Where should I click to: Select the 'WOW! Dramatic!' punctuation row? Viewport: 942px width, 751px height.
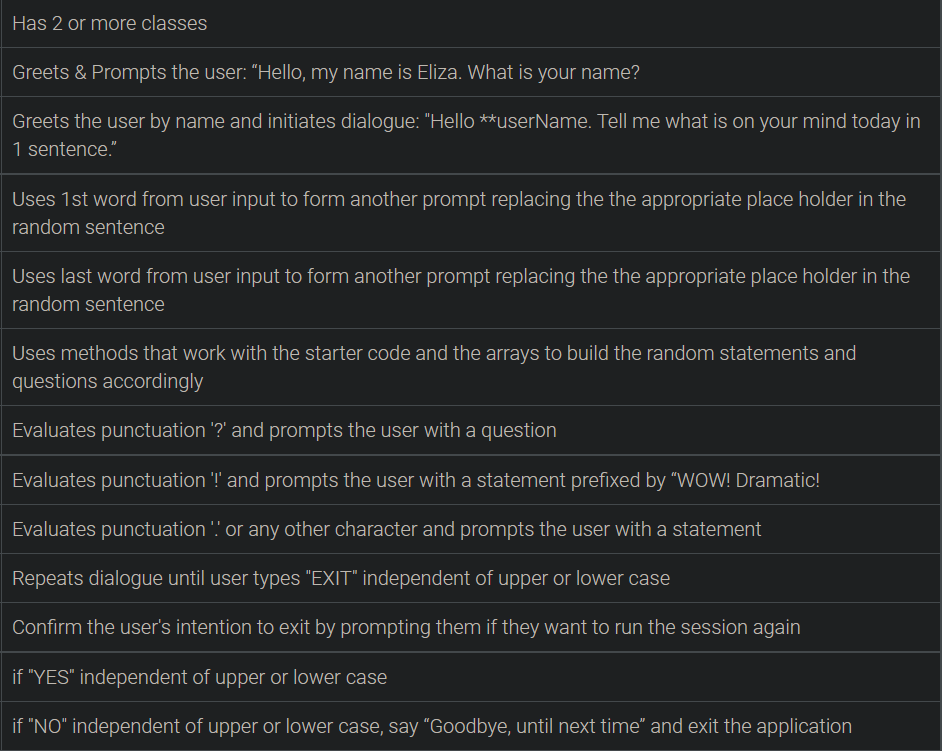coord(471,480)
